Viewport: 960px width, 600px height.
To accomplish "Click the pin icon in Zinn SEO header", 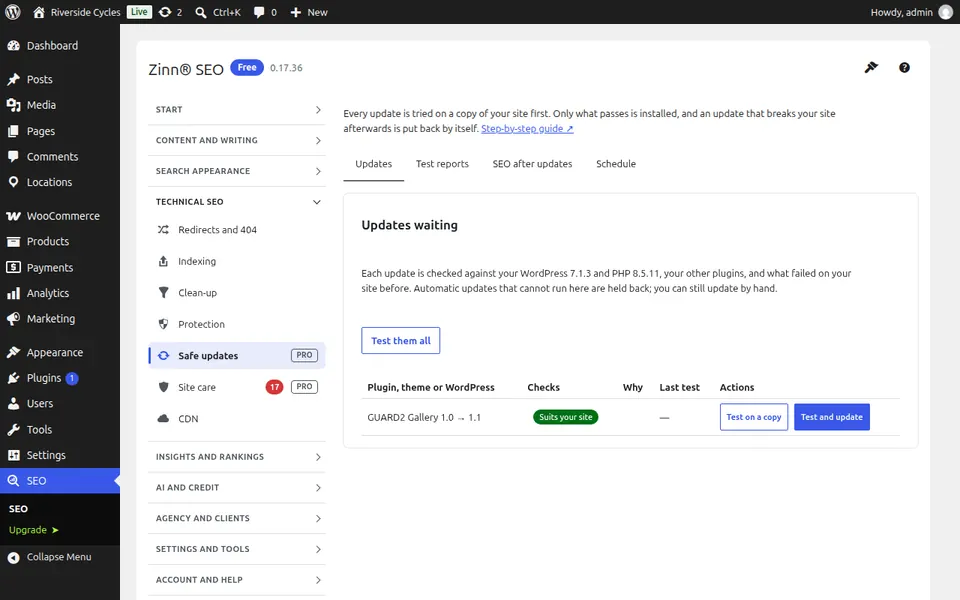I will [x=871, y=67].
